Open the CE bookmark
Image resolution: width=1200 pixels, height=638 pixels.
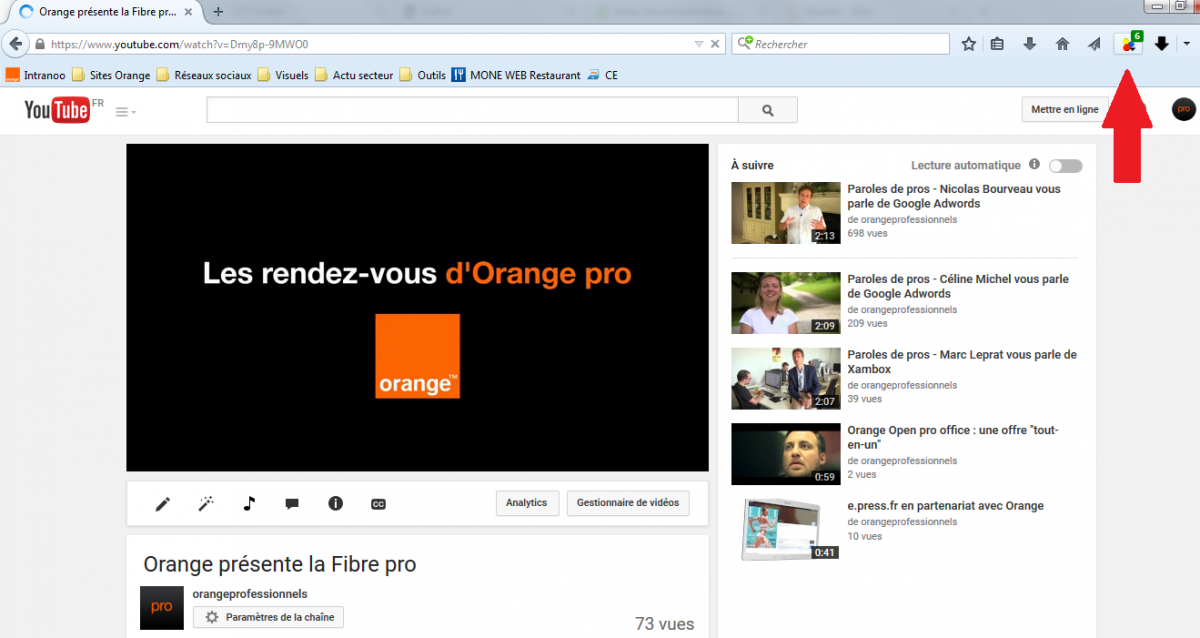602,75
